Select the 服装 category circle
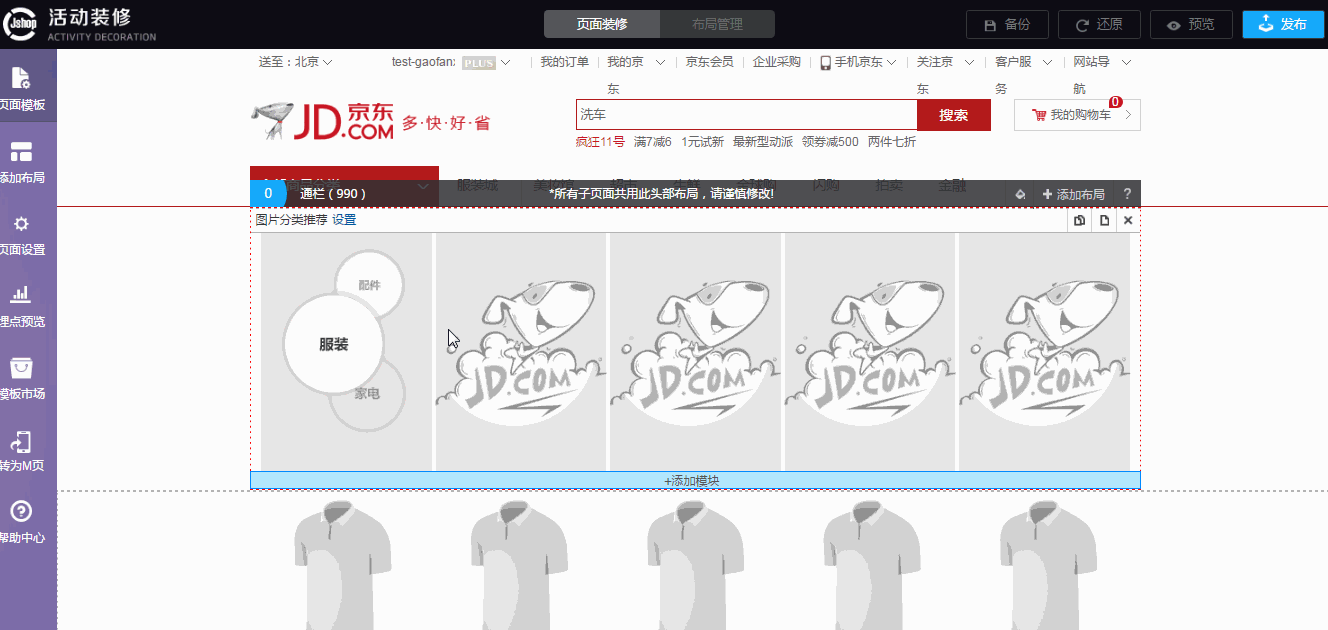The height and width of the screenshot is (630, 1328). pyautogui.click(x=334, y=344)
